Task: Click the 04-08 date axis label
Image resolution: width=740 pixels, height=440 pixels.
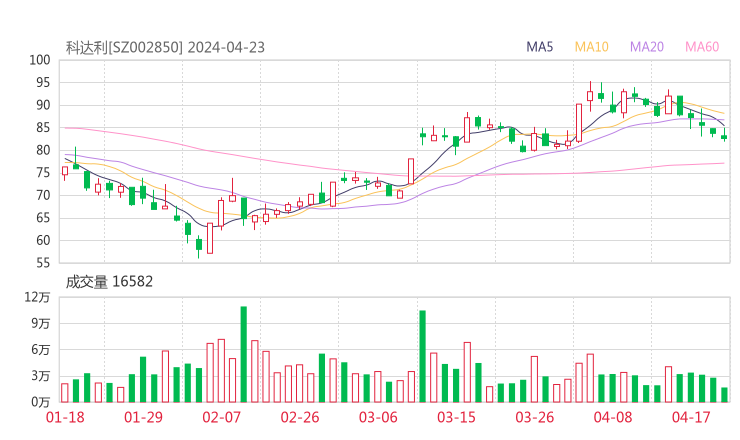Action: [x=613, y=417]
